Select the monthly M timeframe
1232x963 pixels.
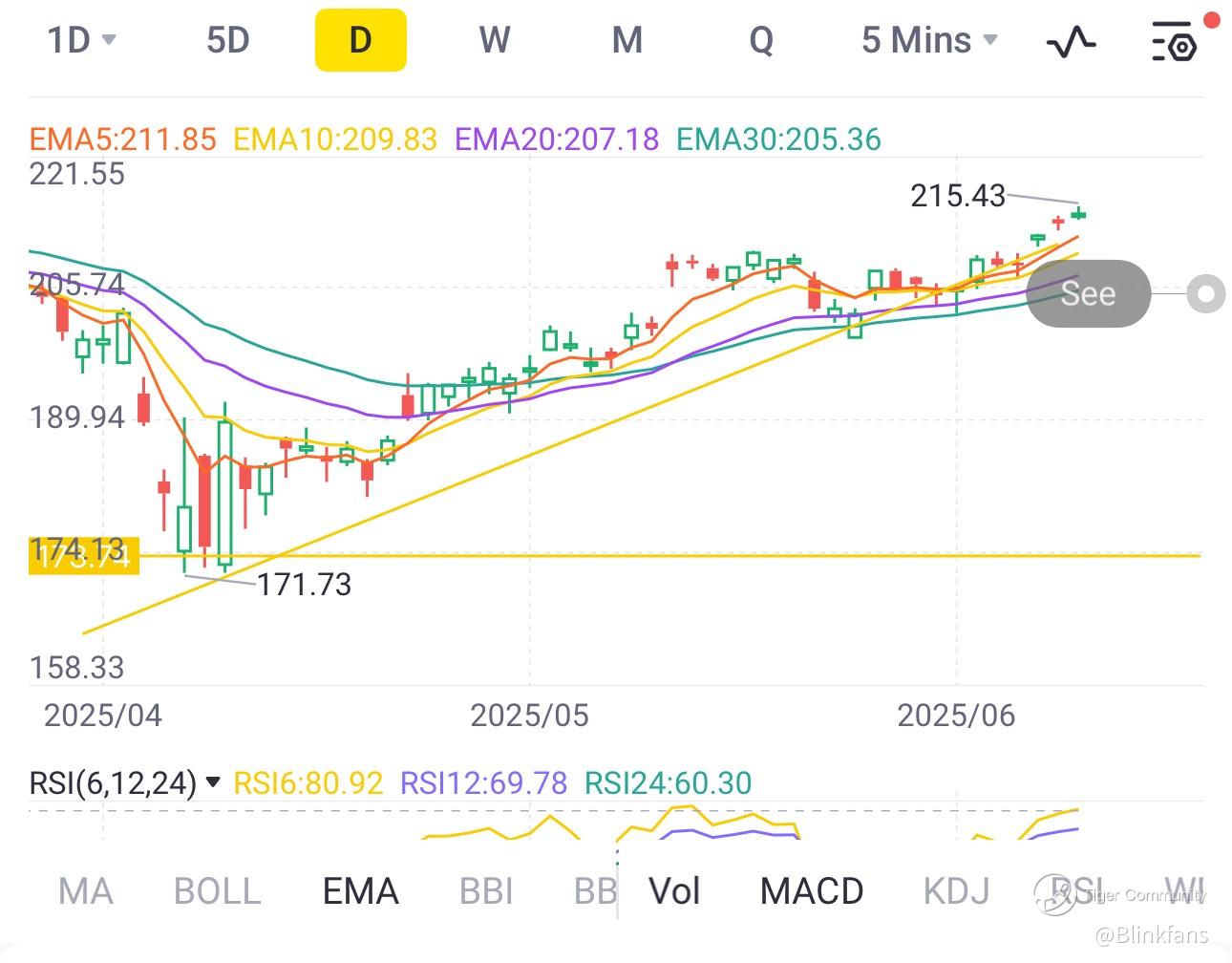tap(627, 41)
